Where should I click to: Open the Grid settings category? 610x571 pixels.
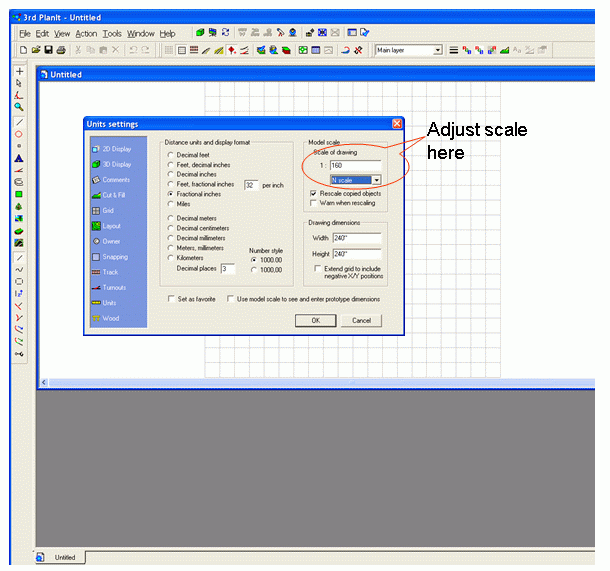103,210
